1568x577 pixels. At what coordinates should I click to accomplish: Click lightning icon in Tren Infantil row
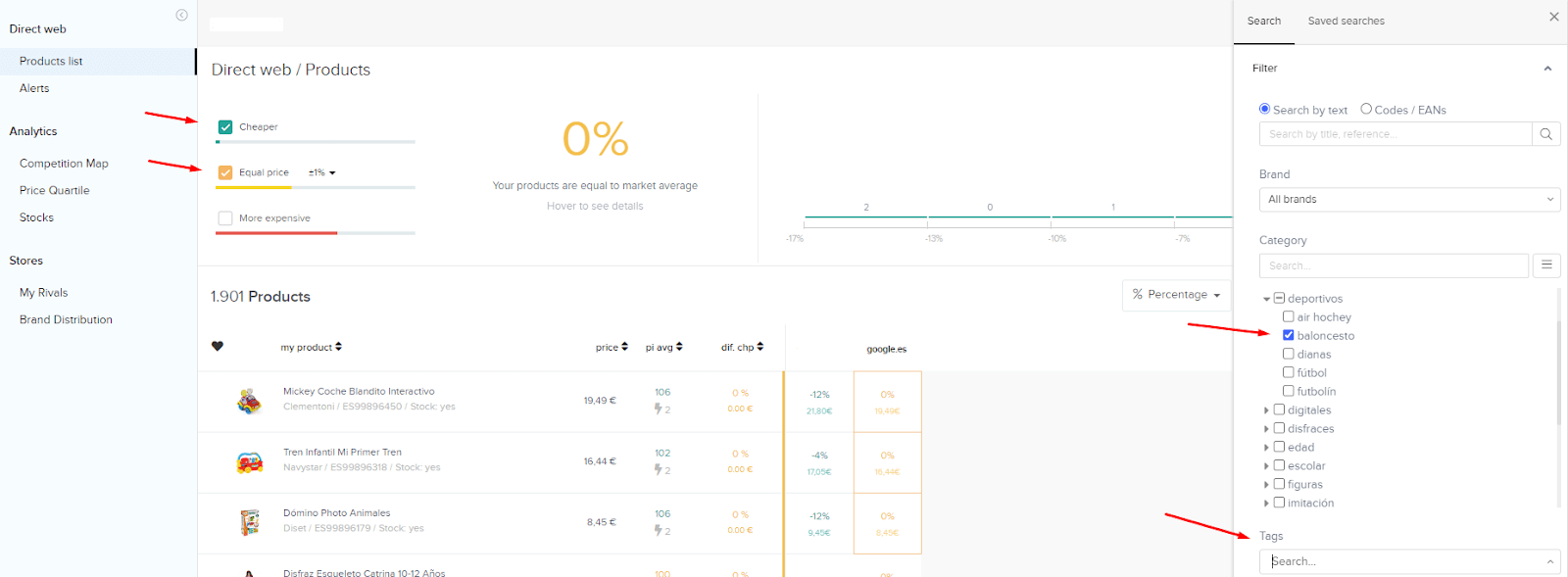pyautogui.click(x=659, y=470)
